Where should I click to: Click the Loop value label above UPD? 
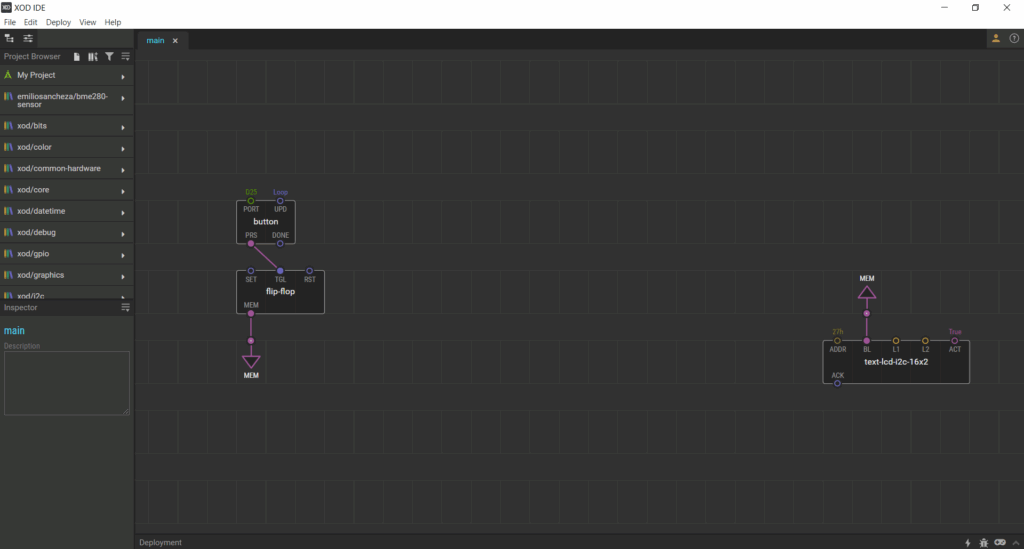coord(280,193)
